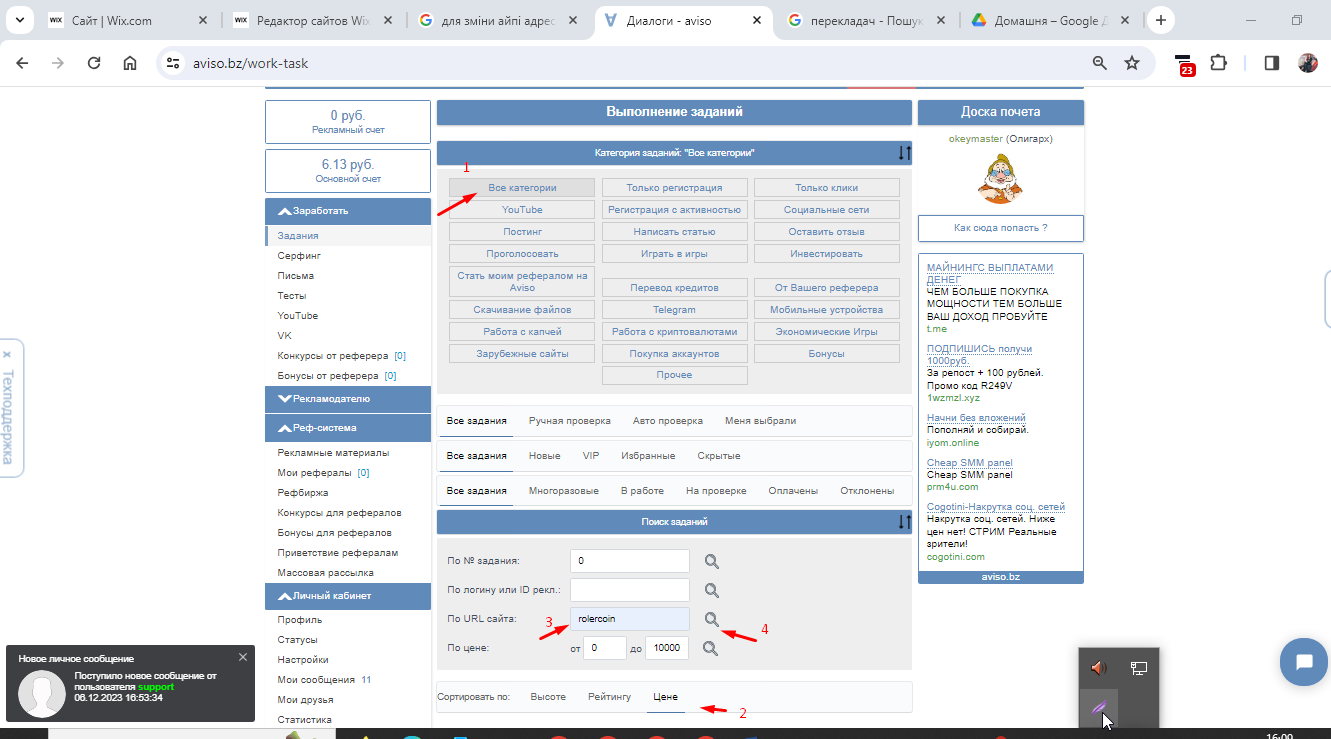This screenshot has height=739, width=1331.
Task: Collapse the Реф-система sidebar section
Action: (x=348, y=428)
